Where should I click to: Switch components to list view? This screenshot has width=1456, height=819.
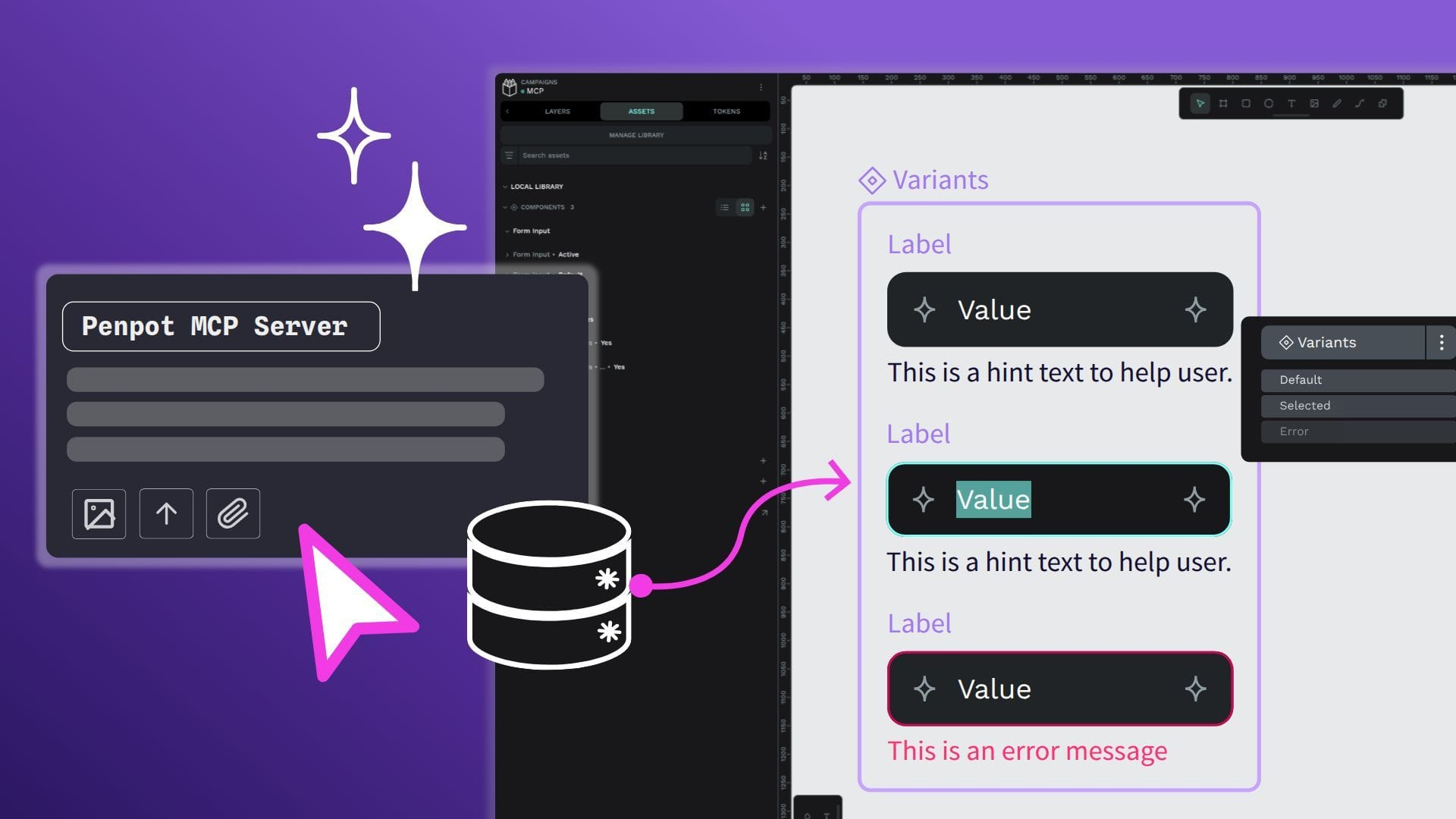coord(725,207)
